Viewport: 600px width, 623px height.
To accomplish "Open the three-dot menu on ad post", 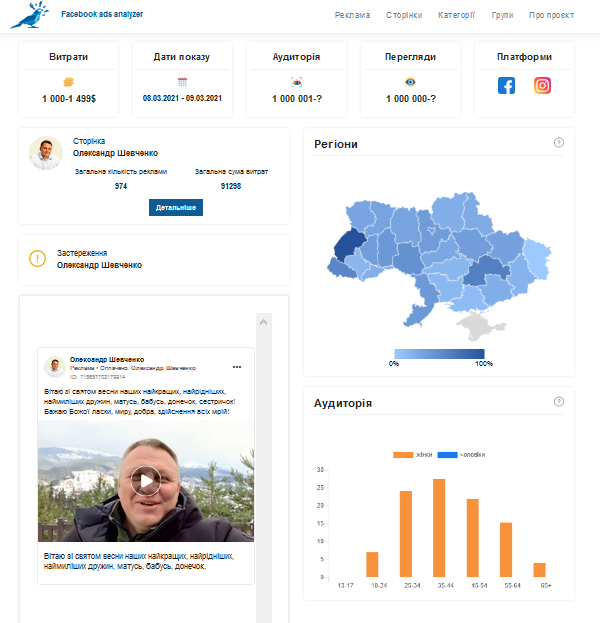I will pyautogui.click(x=237, y=365).
